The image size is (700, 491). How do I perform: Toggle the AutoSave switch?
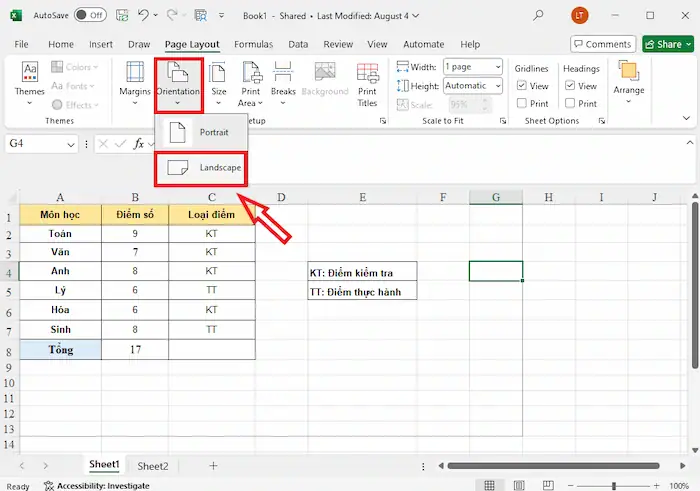tap(90, 15)
